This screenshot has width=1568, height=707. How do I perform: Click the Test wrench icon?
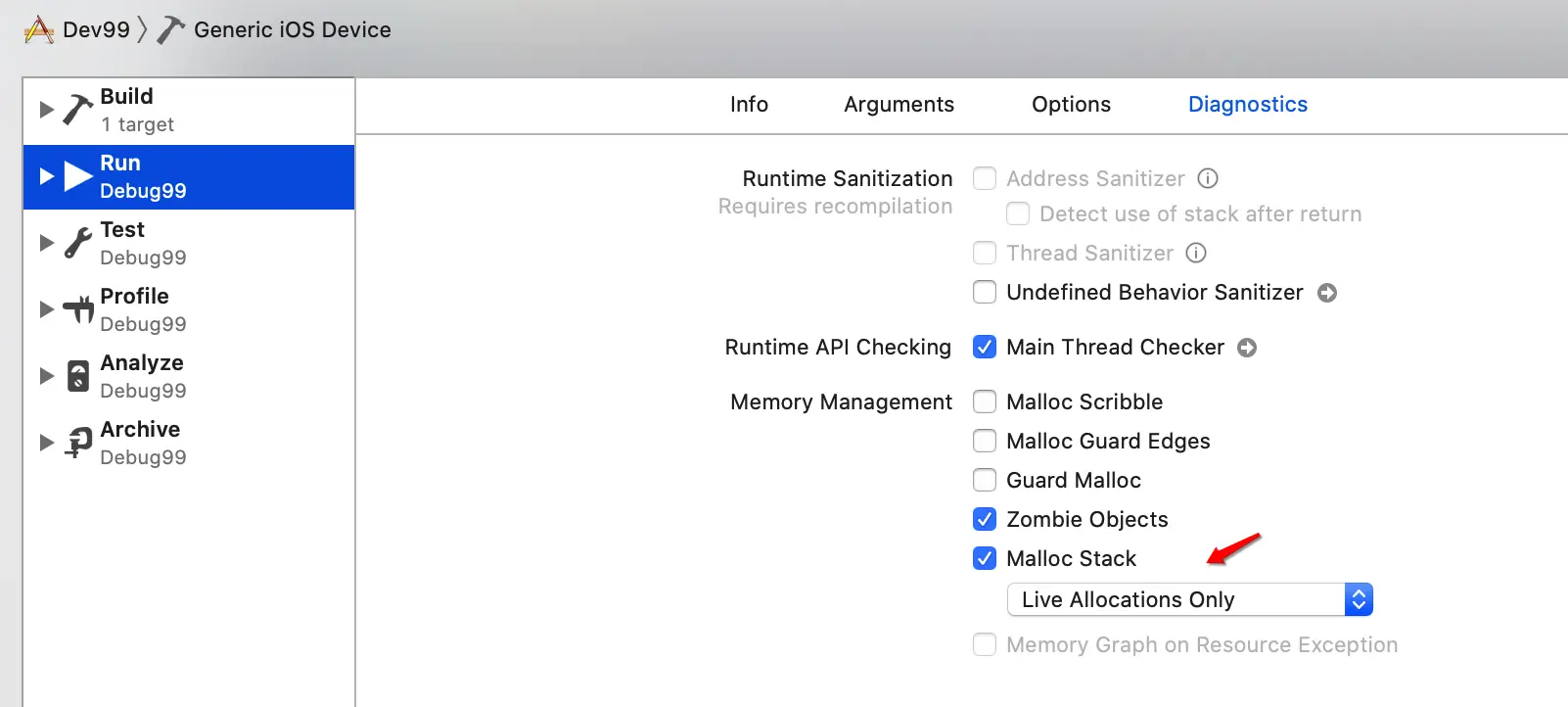point(77,243)
